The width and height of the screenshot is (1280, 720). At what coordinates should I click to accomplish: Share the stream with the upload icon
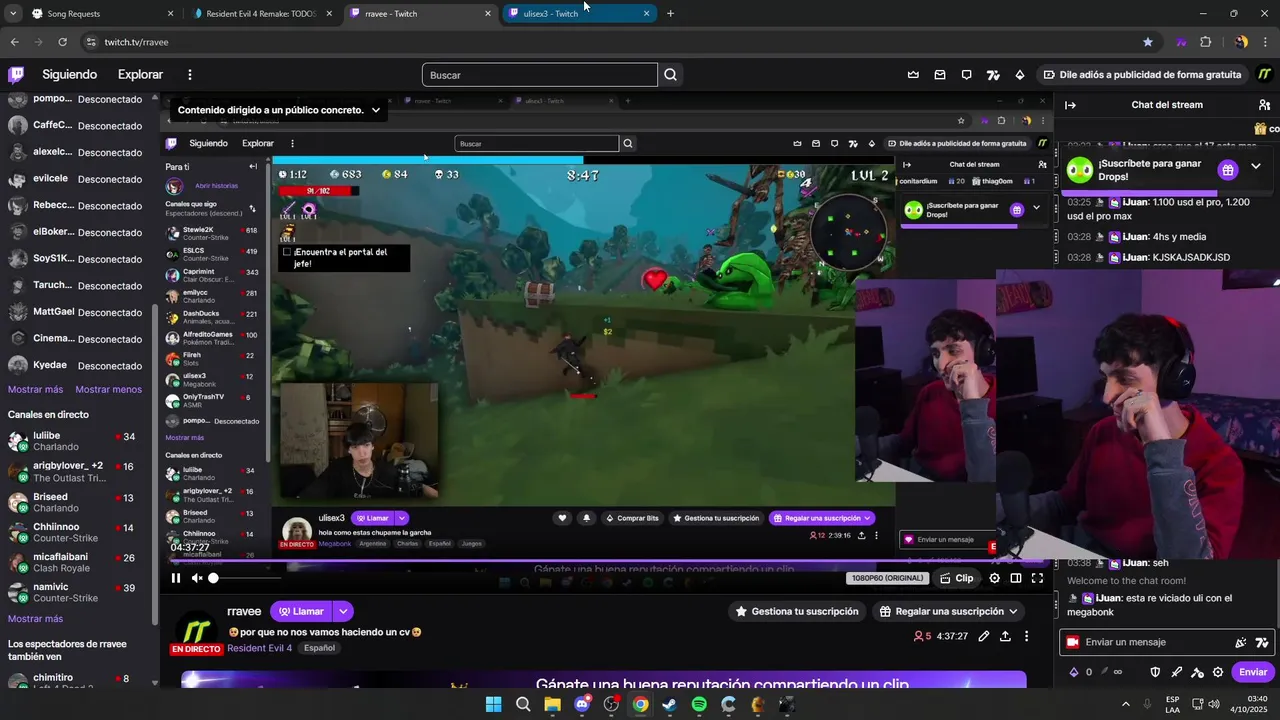pyautogui.click(x=1005, y=636)
